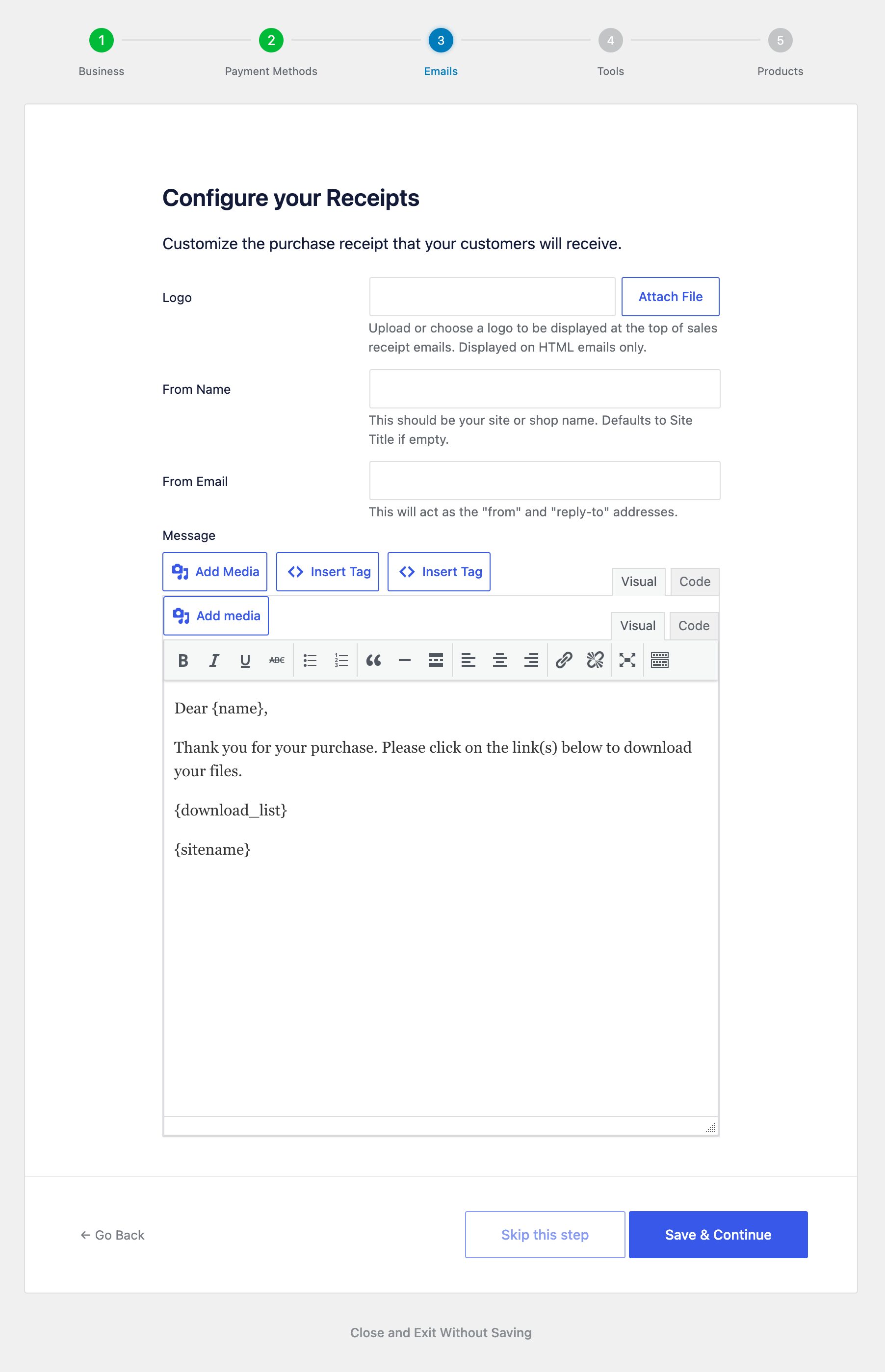Click the From Name input field
Viewport: 885px width, 1372px height.
(x=545, y=389)
